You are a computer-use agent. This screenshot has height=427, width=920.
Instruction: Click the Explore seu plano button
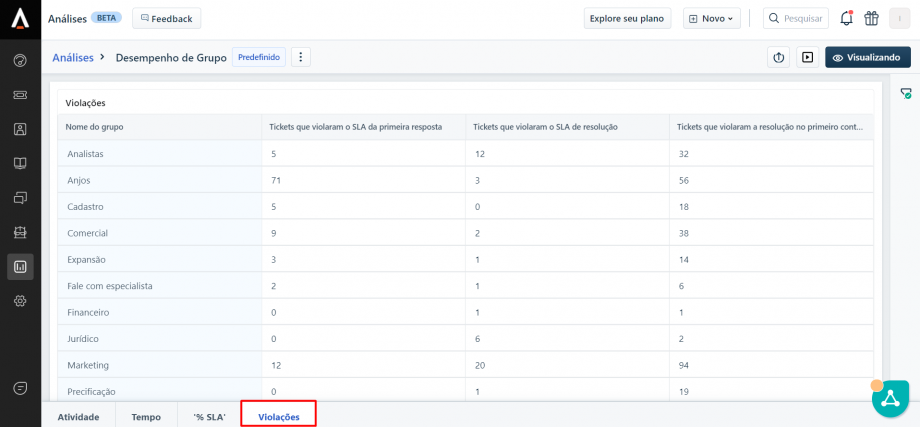coord(626,18)
